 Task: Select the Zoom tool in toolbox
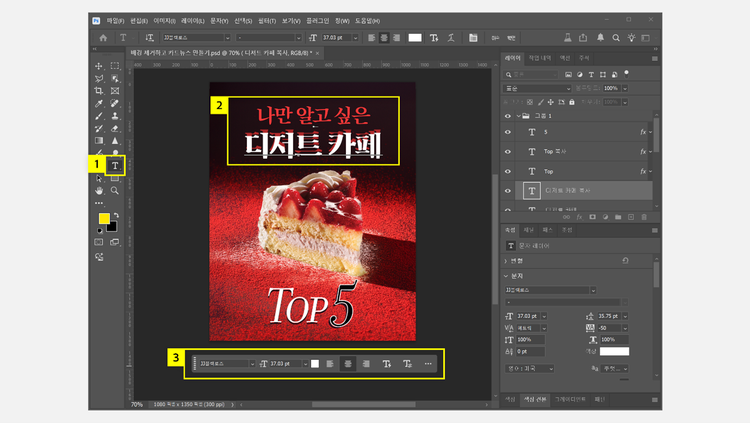point(115,189)
